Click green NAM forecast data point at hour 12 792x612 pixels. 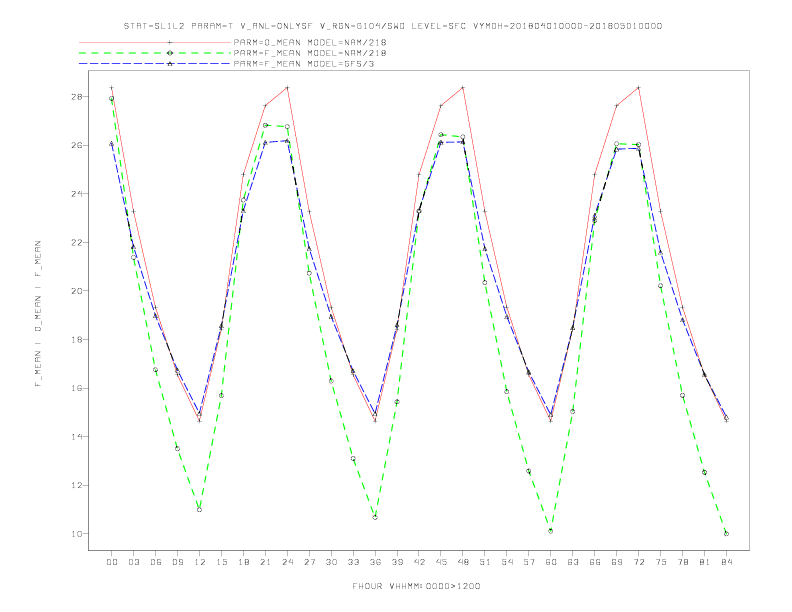coord(200,509)
